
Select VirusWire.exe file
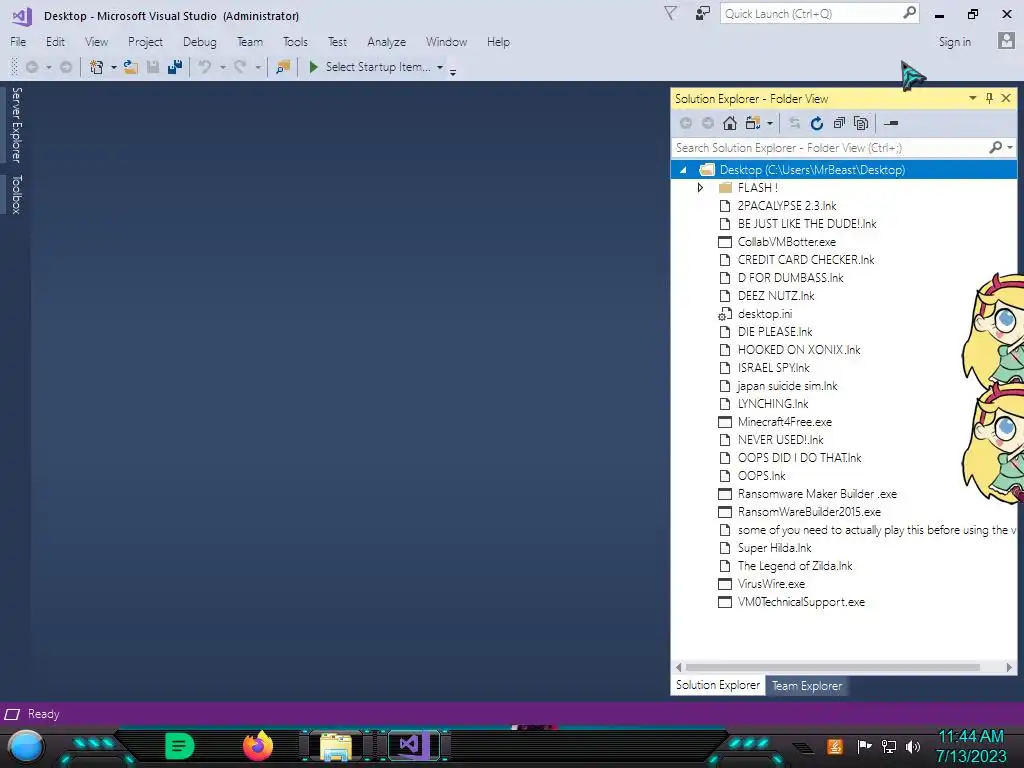tap(771, 584)
